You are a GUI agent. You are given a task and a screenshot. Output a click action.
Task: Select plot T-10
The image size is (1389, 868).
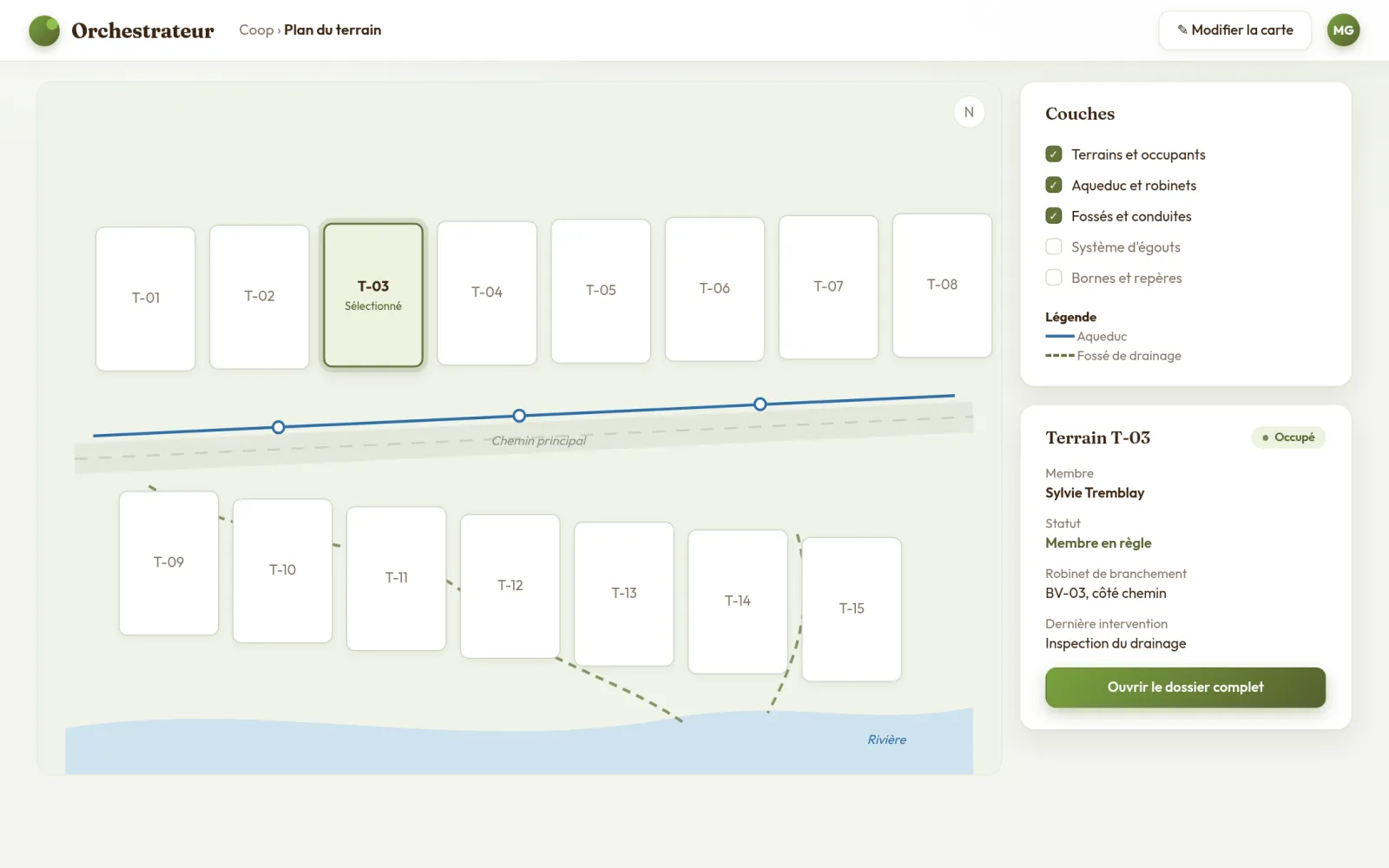282,570
